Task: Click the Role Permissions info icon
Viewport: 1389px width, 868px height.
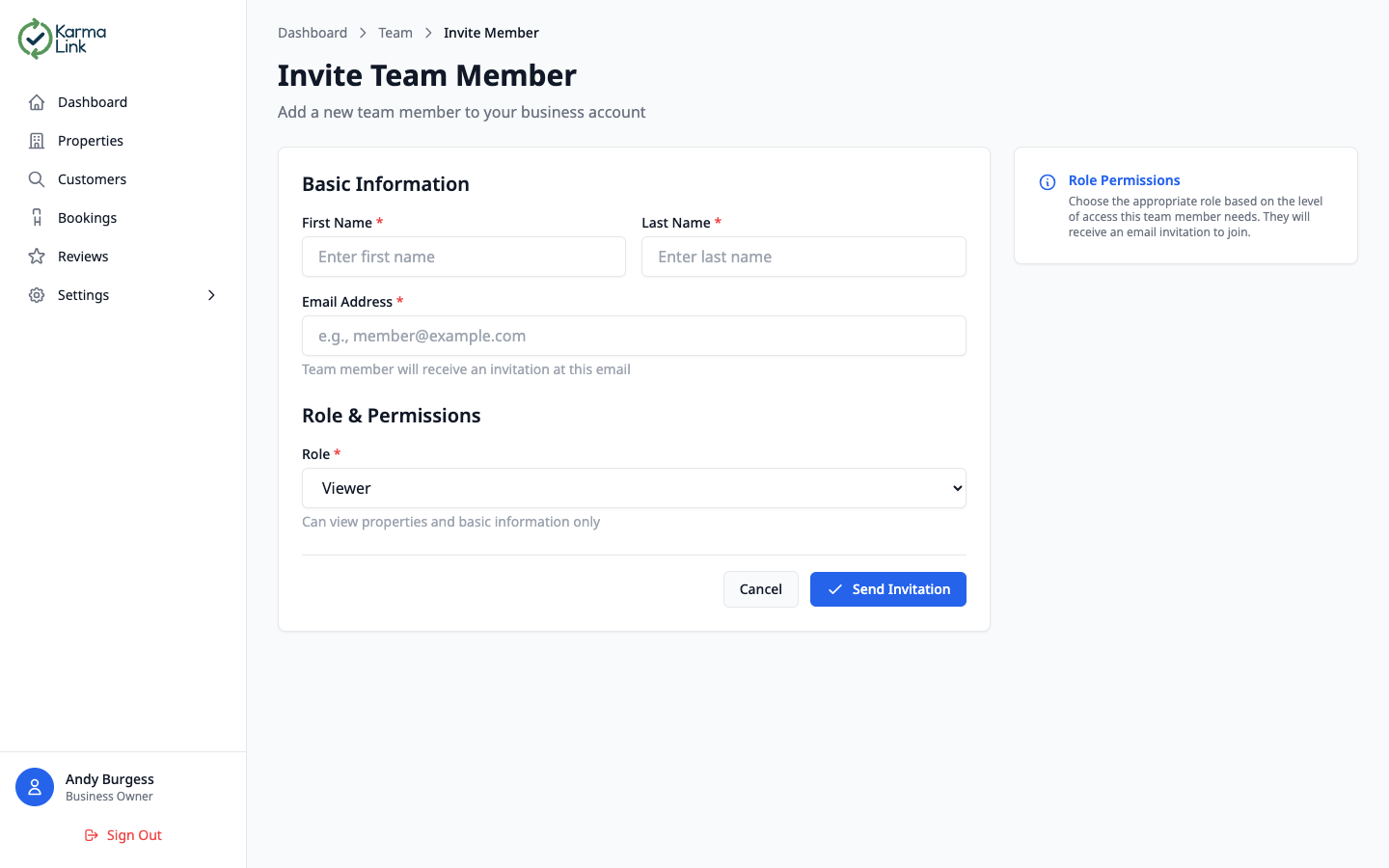Action: pyautogui.click(x=1047, y=181)
